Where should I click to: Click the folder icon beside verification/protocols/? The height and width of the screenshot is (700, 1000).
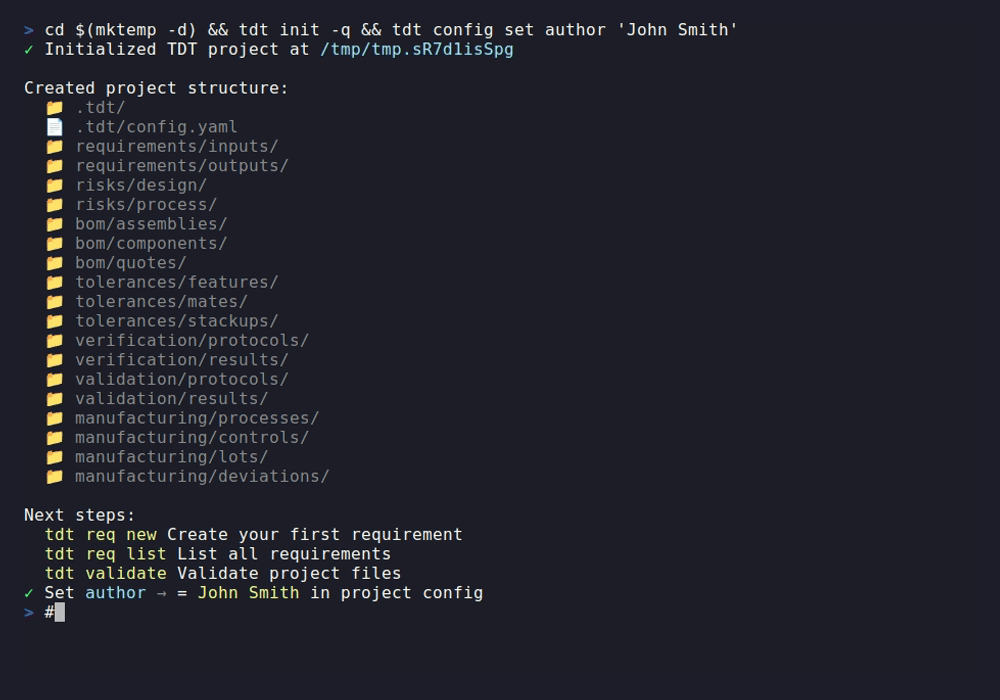point(54,340)
